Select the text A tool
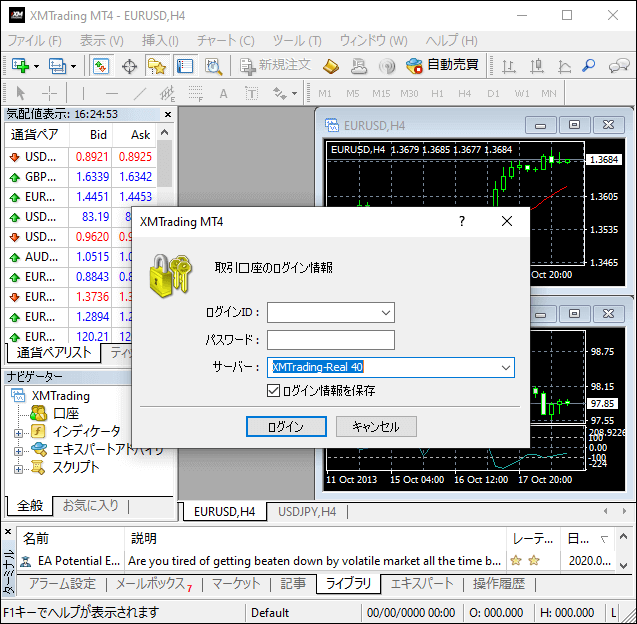This screenshot has height=624, width=637. (x=223, y=94)
